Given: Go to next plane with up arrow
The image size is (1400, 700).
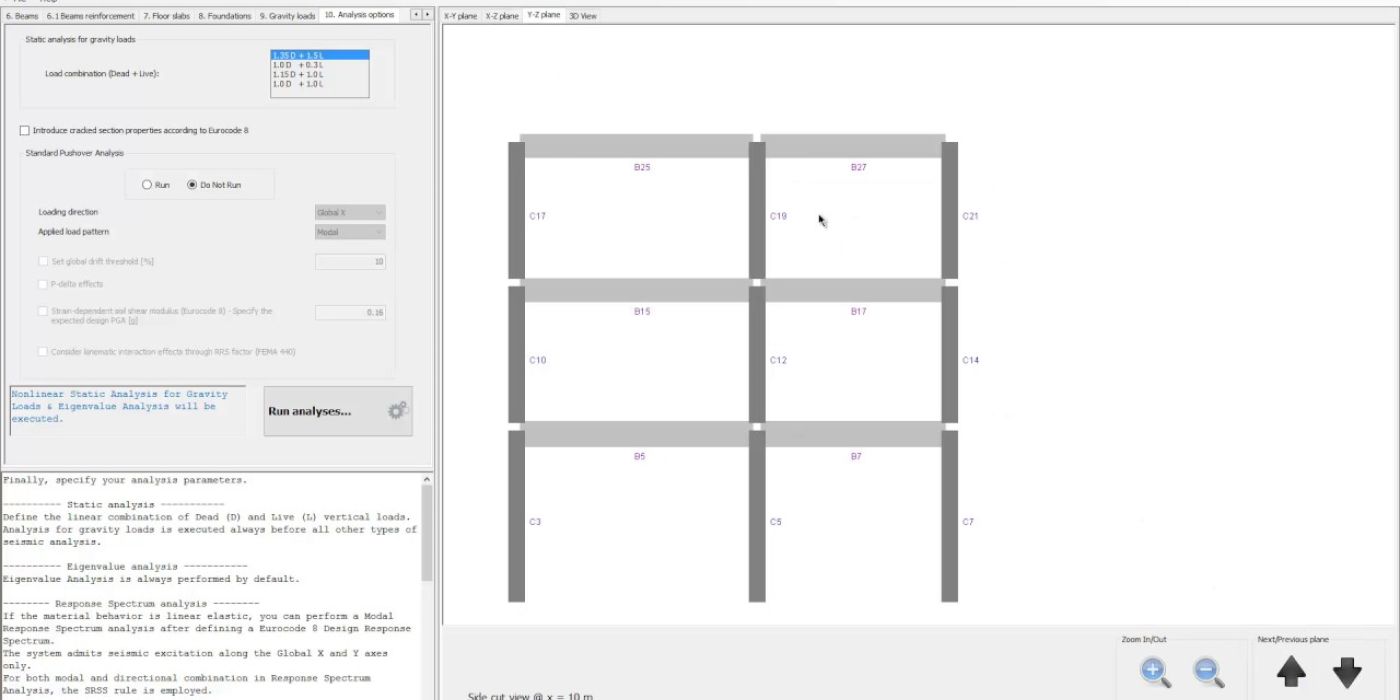Looking at the screenshot, I should point(1291,671).
